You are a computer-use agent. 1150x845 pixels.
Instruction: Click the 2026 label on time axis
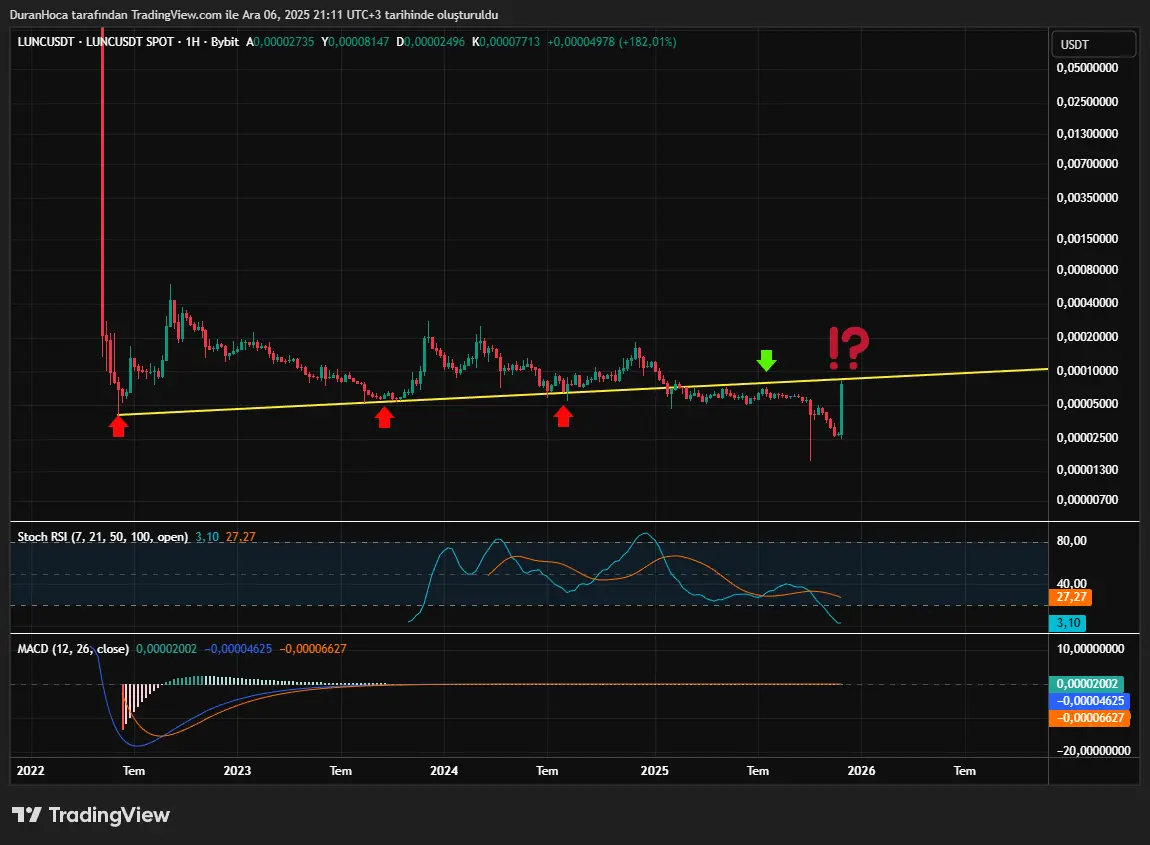pos(861,770)
